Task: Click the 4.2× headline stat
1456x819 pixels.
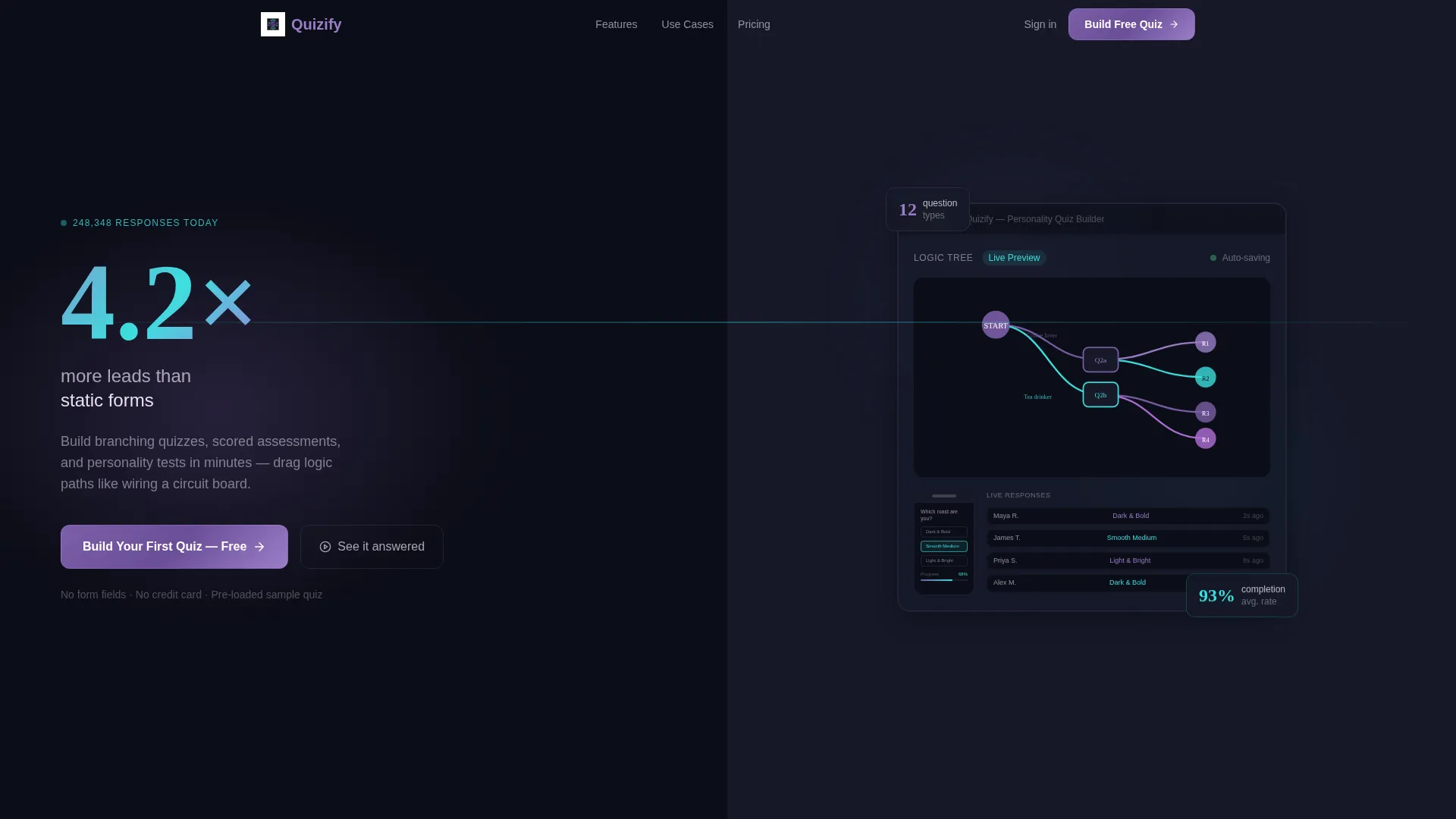Action: (156, 303)
